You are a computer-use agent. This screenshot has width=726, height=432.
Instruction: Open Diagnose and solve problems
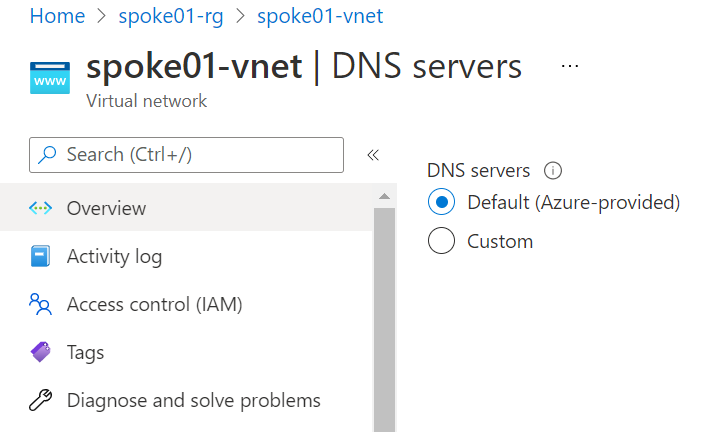click(186, 401)
